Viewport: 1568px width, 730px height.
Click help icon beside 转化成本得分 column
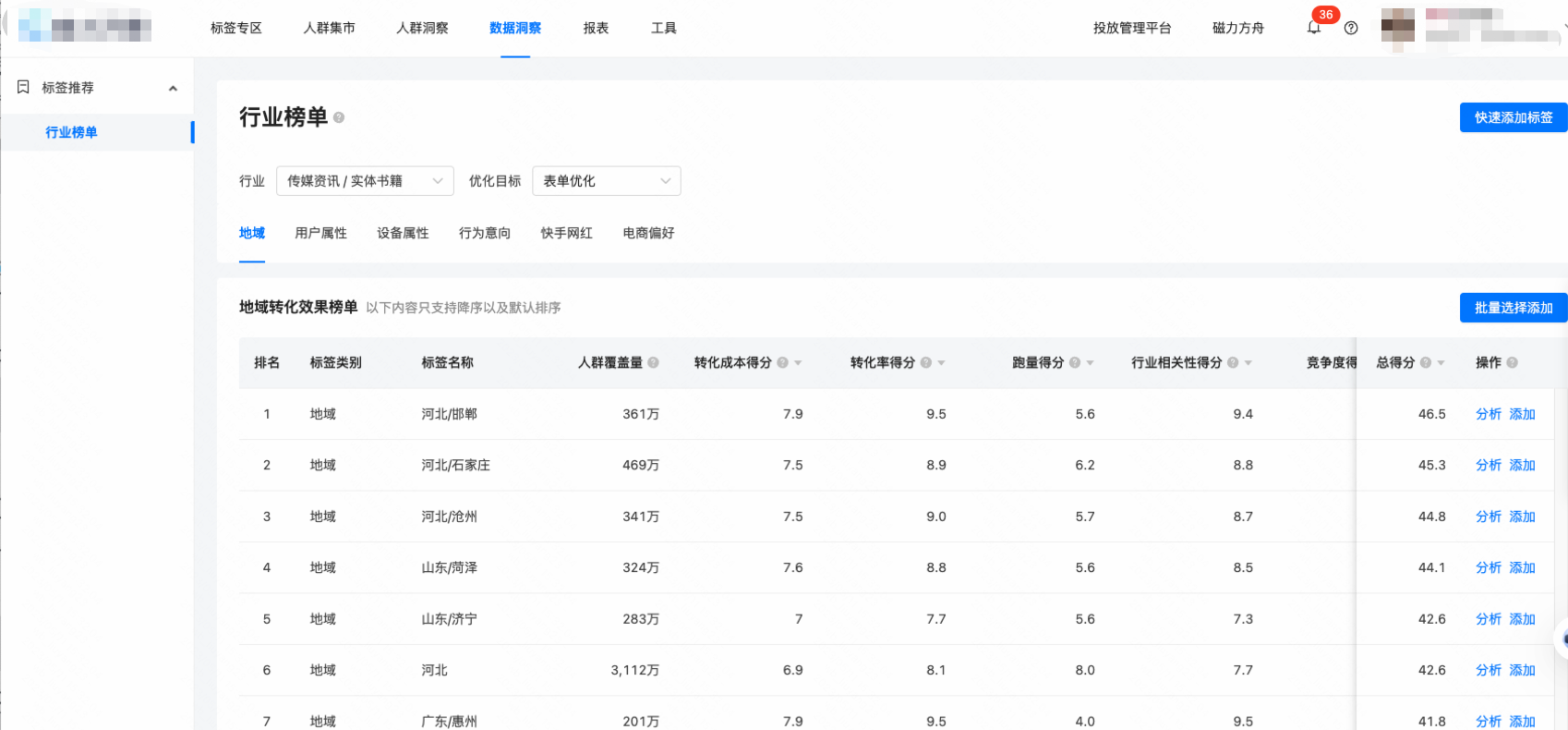(782, 362)
